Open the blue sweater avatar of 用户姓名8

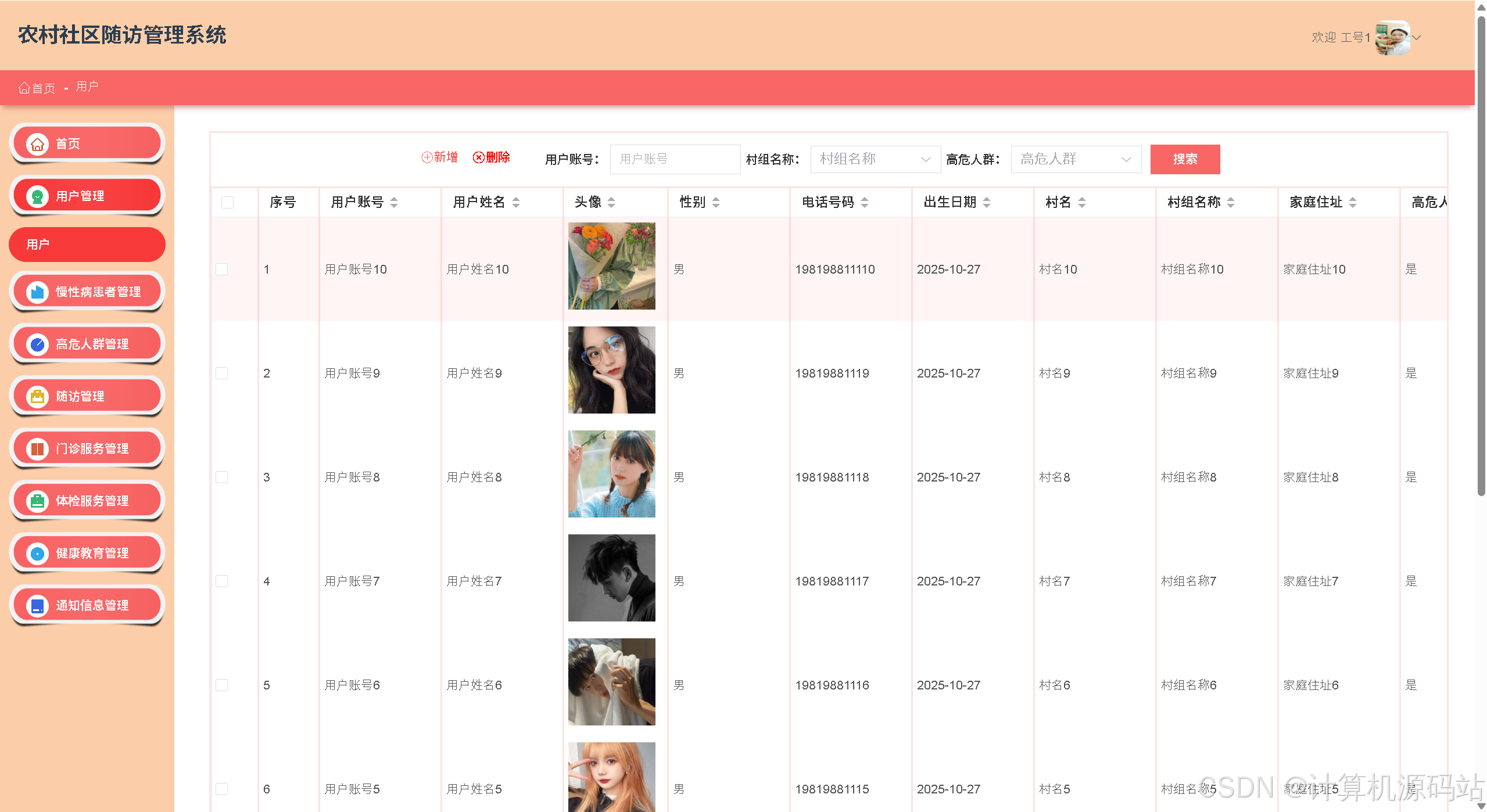pos(611,474)
